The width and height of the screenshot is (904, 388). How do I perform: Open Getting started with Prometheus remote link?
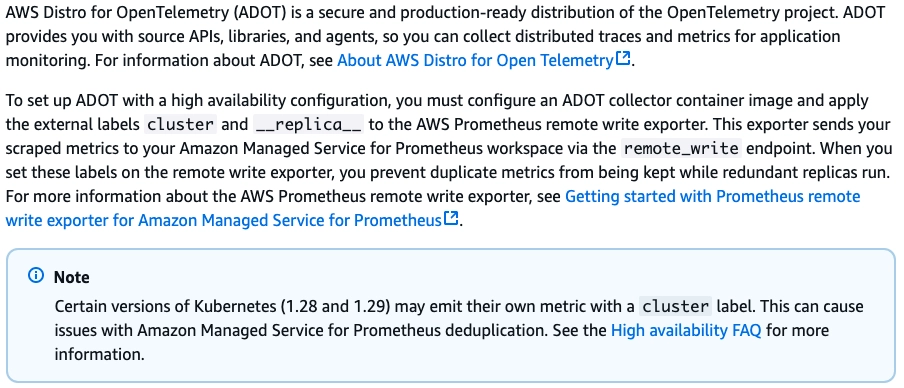pos(713,197)
